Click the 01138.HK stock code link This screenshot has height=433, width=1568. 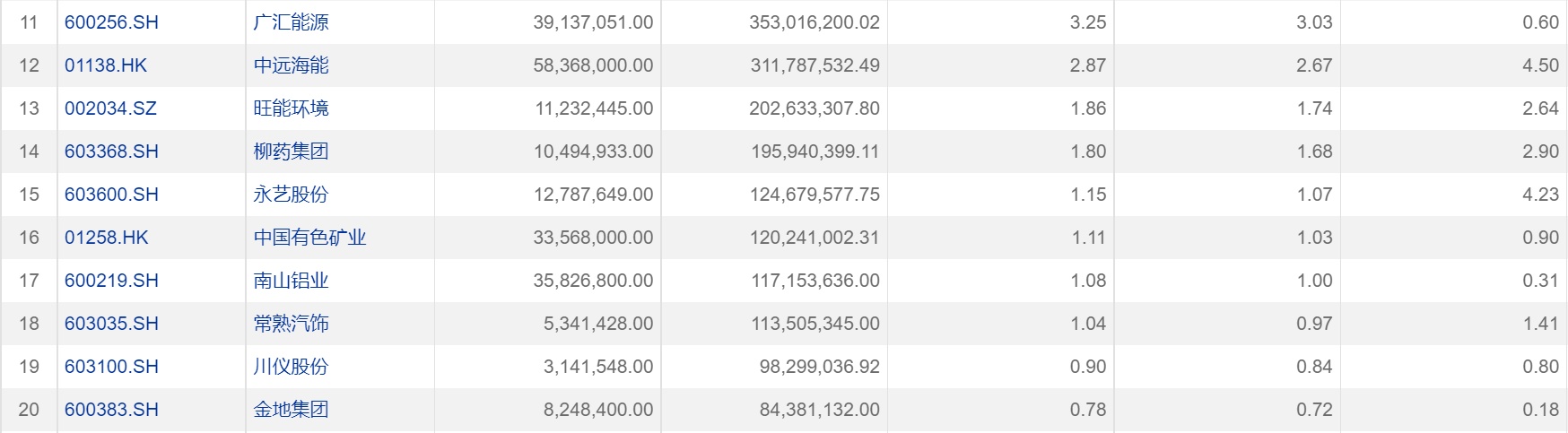(106, 65)
